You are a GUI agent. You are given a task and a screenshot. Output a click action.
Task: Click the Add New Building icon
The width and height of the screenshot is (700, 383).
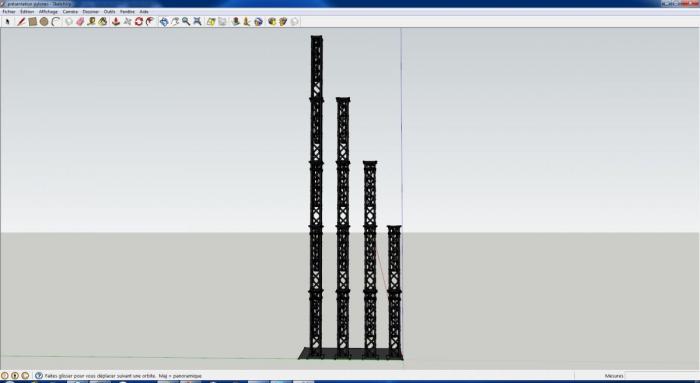(x=236, y=21)
